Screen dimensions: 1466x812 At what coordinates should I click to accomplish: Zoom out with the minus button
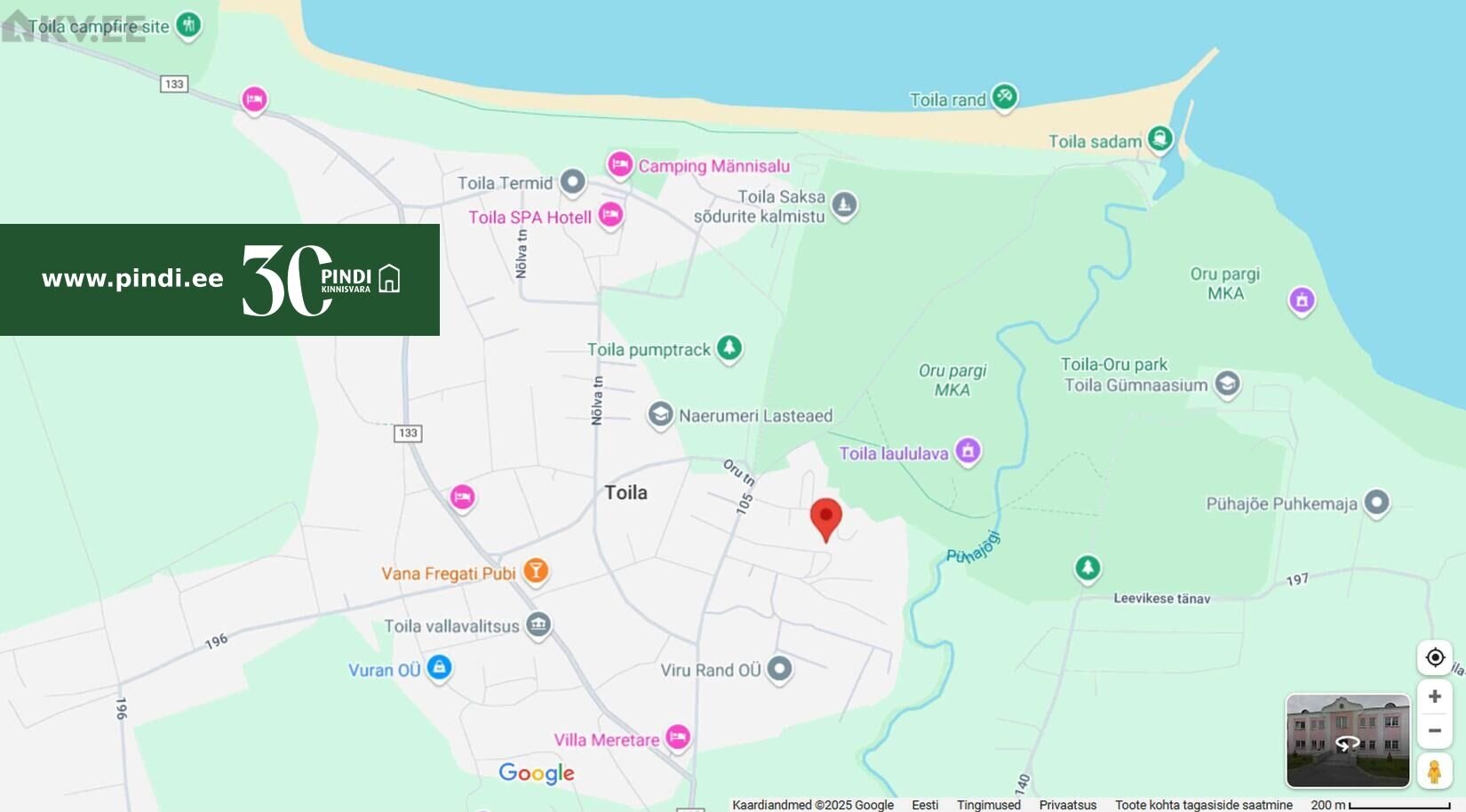[x=1434, y=730]
